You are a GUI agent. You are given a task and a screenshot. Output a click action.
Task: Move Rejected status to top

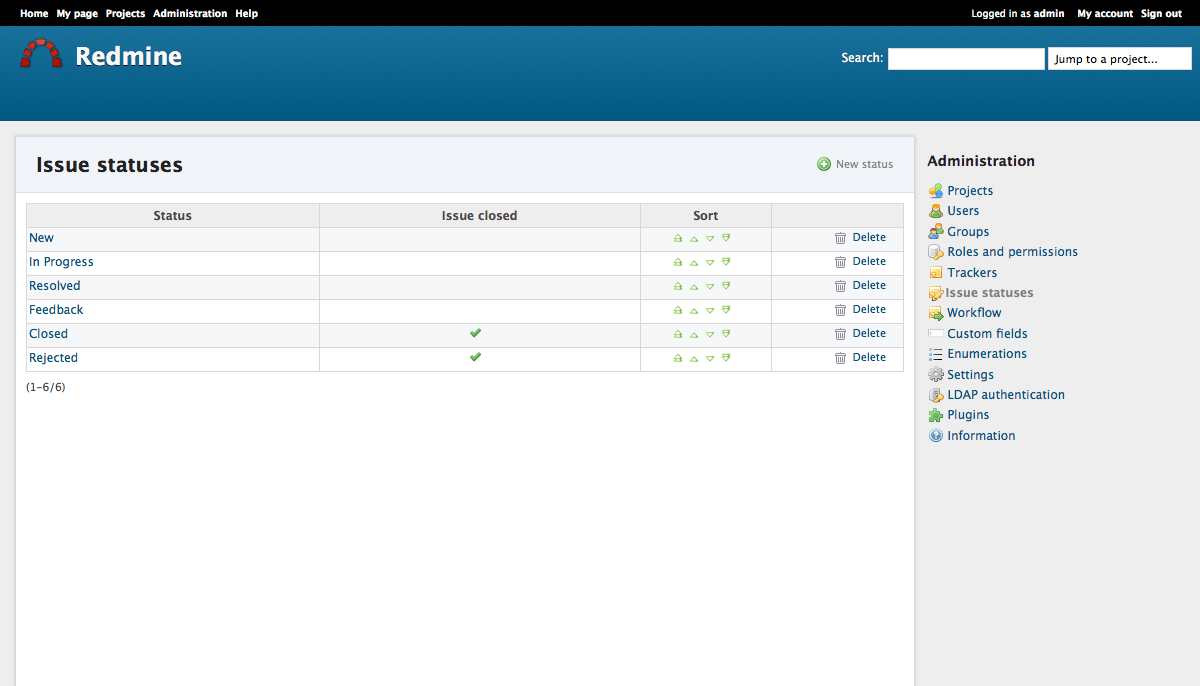tap(678, 358)
